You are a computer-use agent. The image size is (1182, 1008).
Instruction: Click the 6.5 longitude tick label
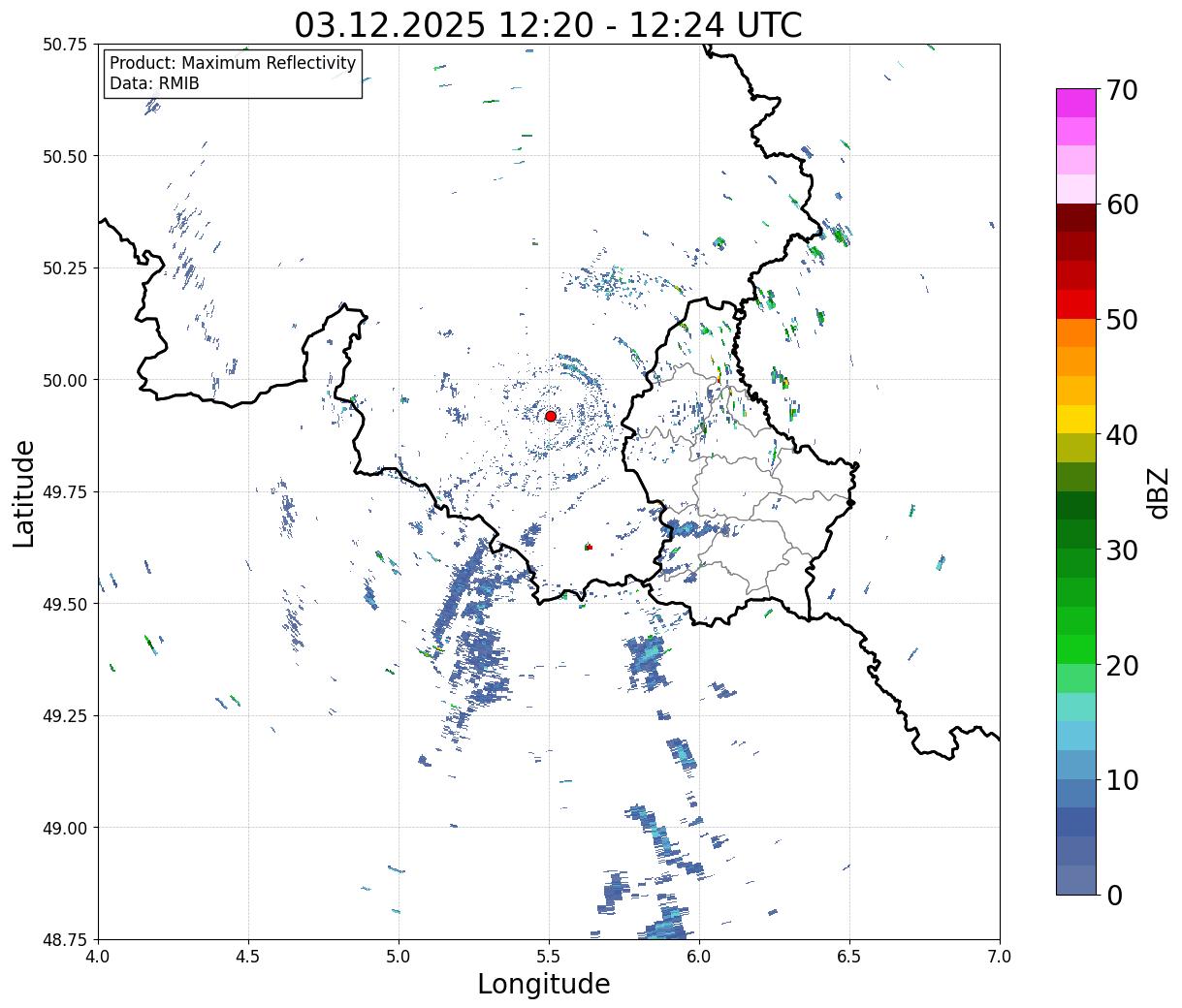(x=849, y=957)
